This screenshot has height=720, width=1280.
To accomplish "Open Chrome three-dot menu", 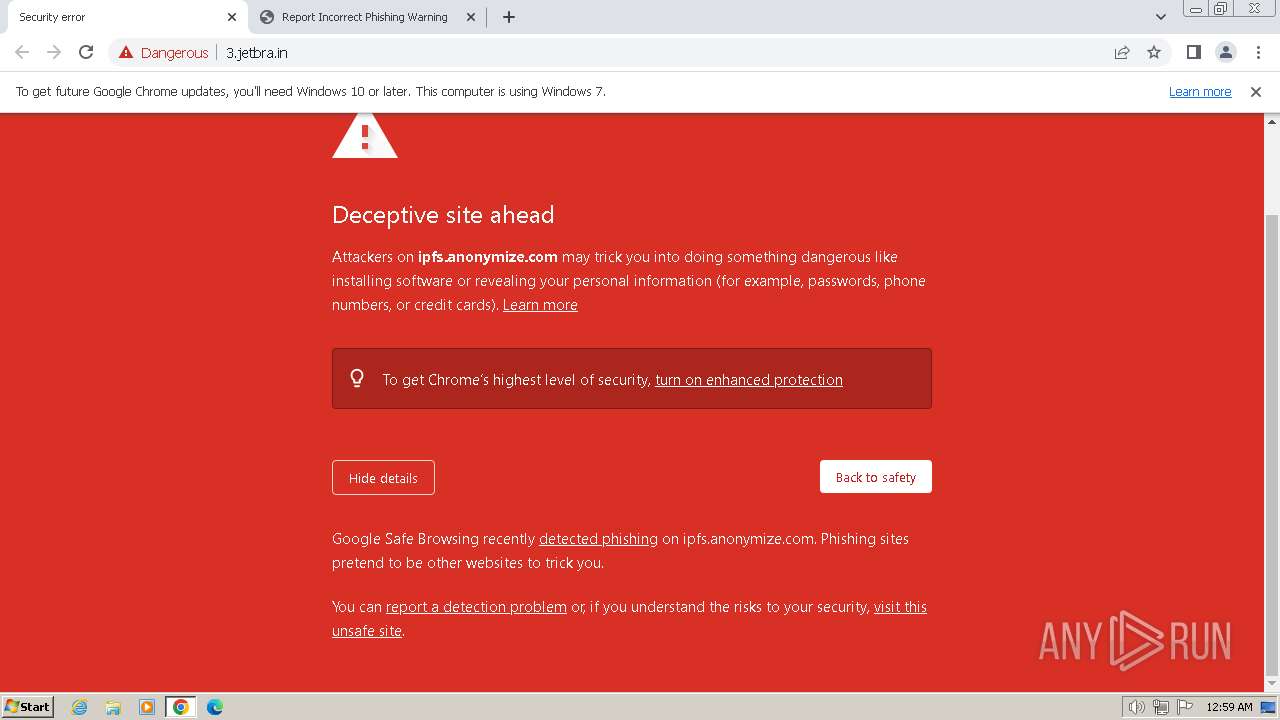I will pos(1258,52).
